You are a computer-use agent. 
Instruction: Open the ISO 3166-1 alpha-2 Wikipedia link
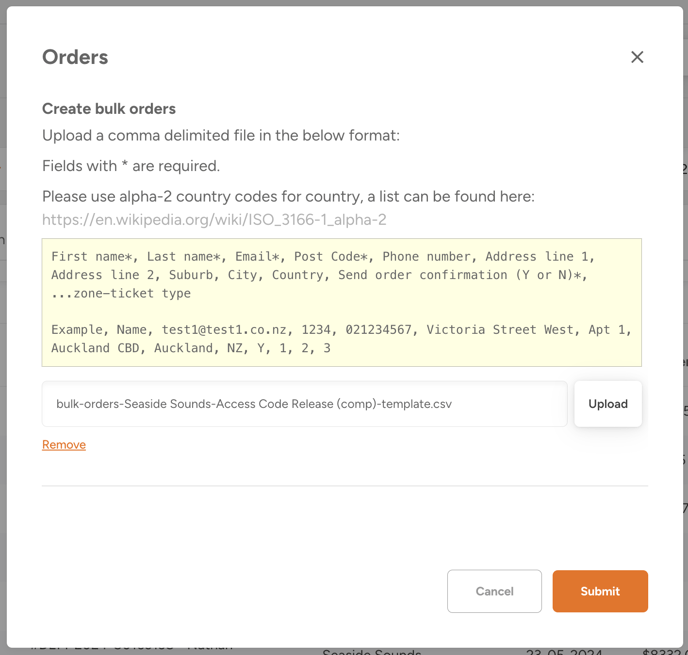point(214,220)
